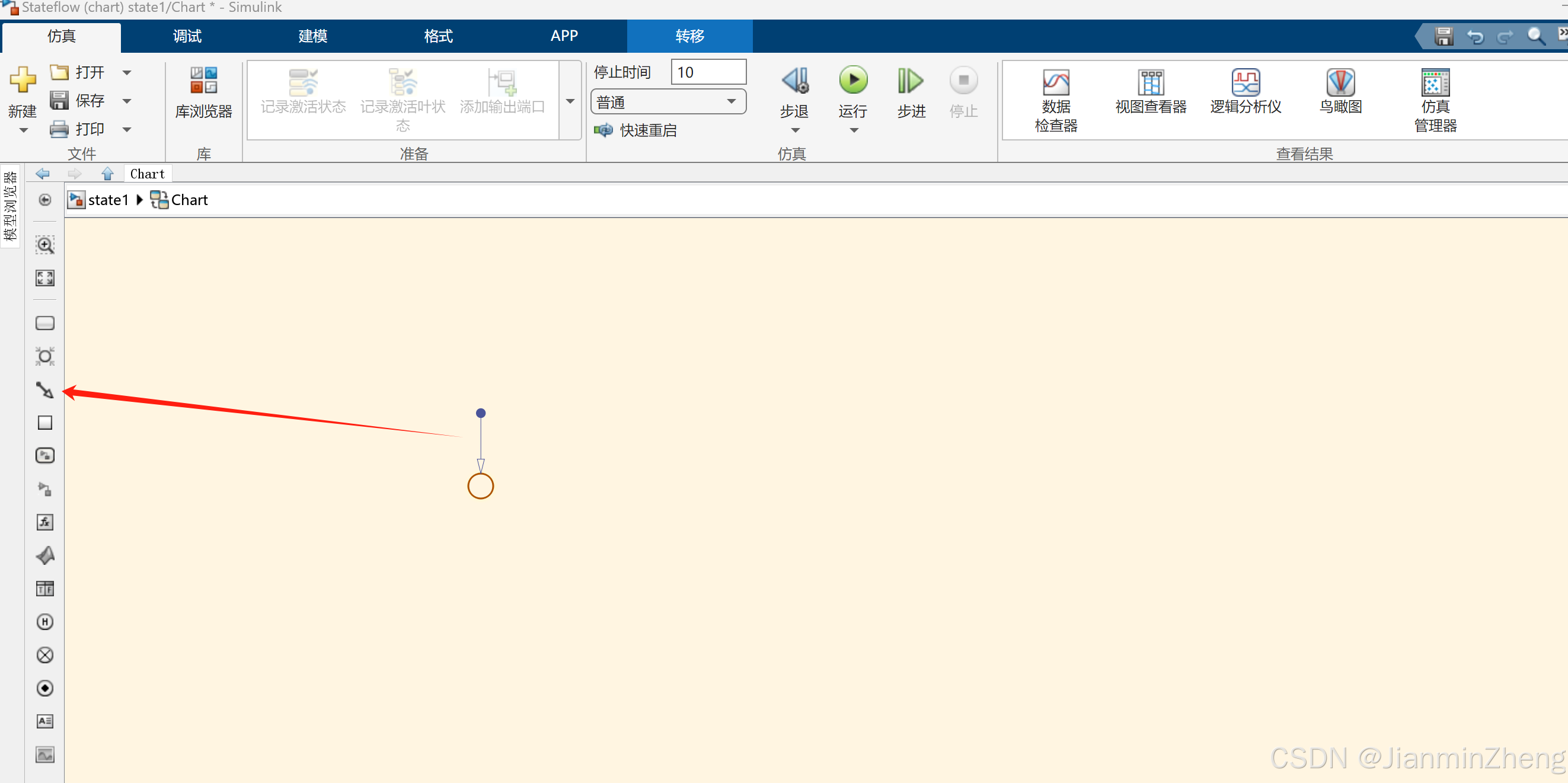Select the Truth Table tool icon

coord(44,589)
